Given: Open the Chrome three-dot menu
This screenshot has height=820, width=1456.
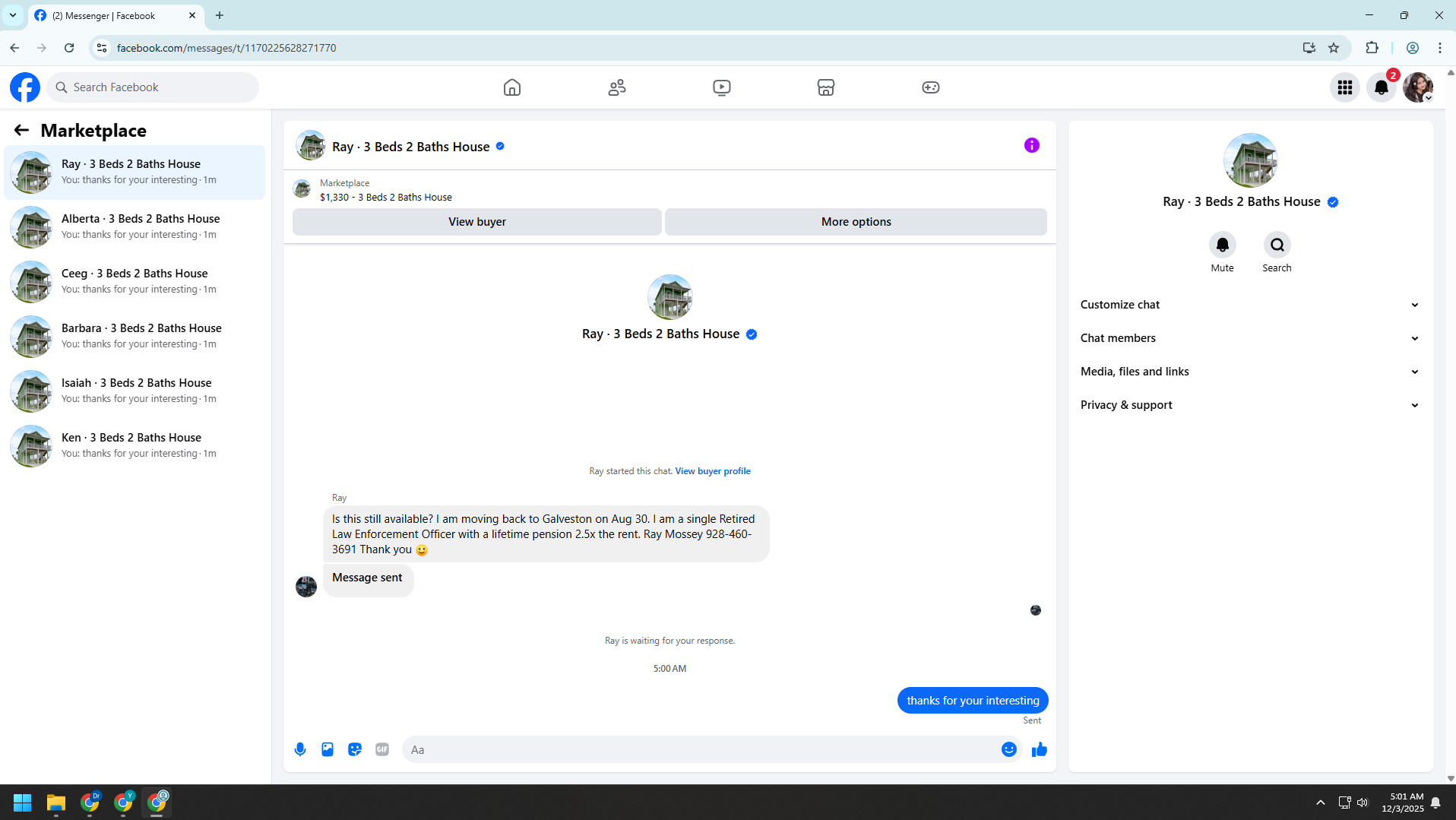Looking at the screenshot, I should (x=1440, y=48).
